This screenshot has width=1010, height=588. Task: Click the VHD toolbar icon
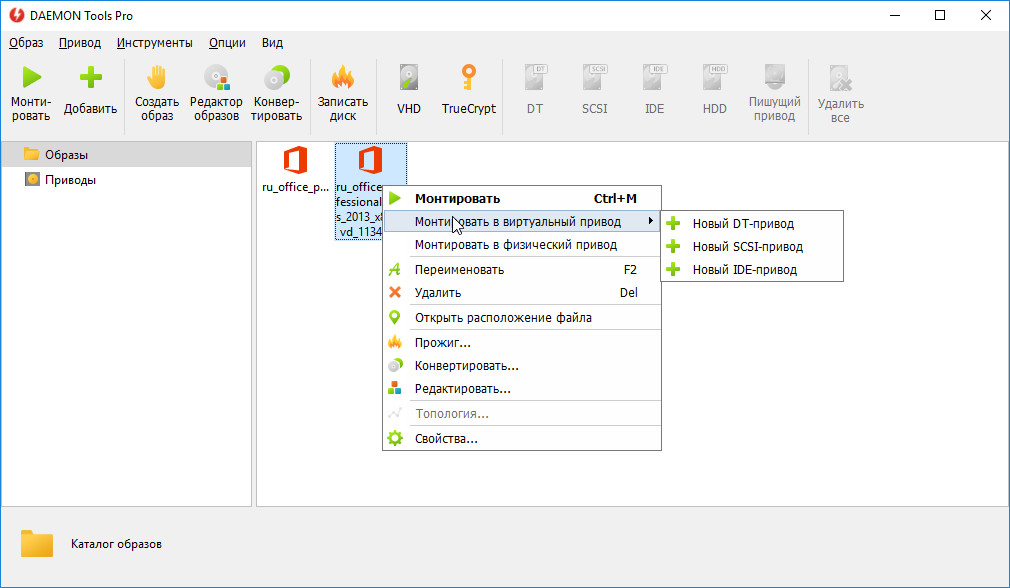pos(409,78)
